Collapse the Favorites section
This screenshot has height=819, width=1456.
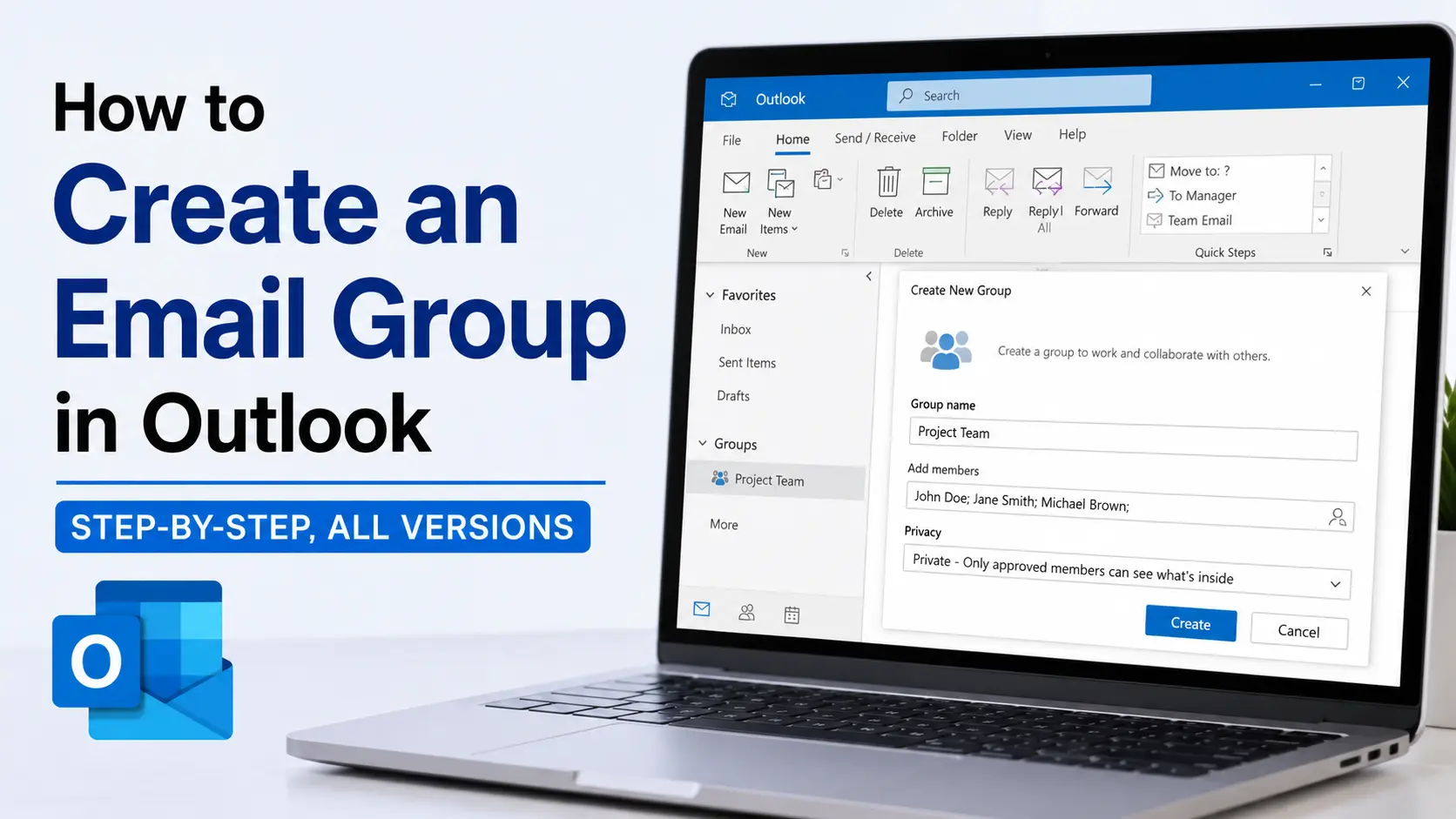point(710,295)
